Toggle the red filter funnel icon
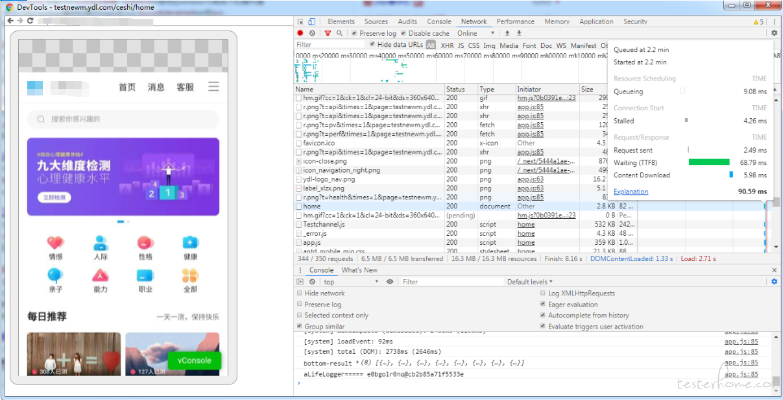Image resolution: width=783 pixels, height=400 pixels. pos(328,33)
